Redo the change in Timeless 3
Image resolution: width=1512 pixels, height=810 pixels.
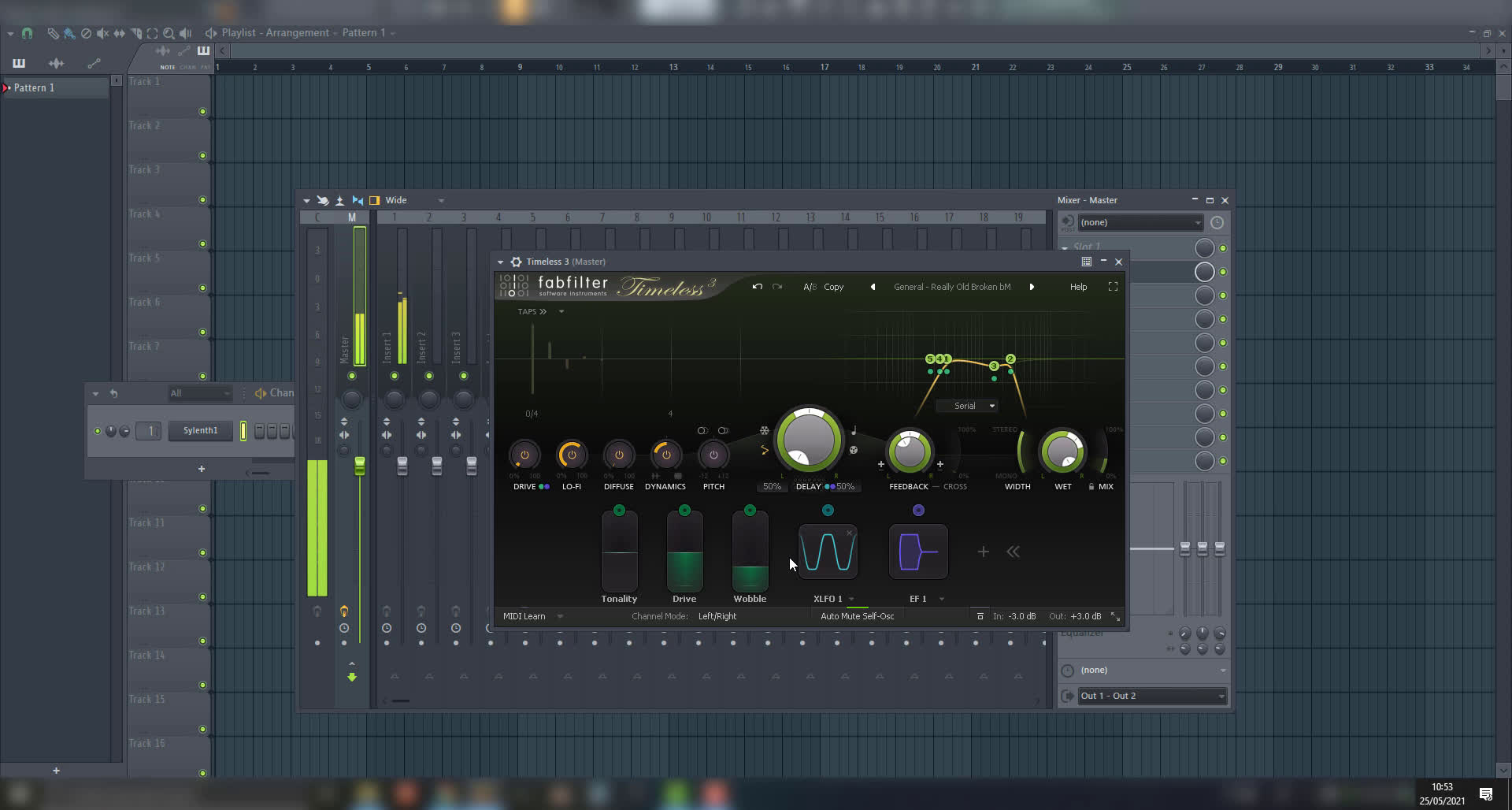click(x=777, y=287)
